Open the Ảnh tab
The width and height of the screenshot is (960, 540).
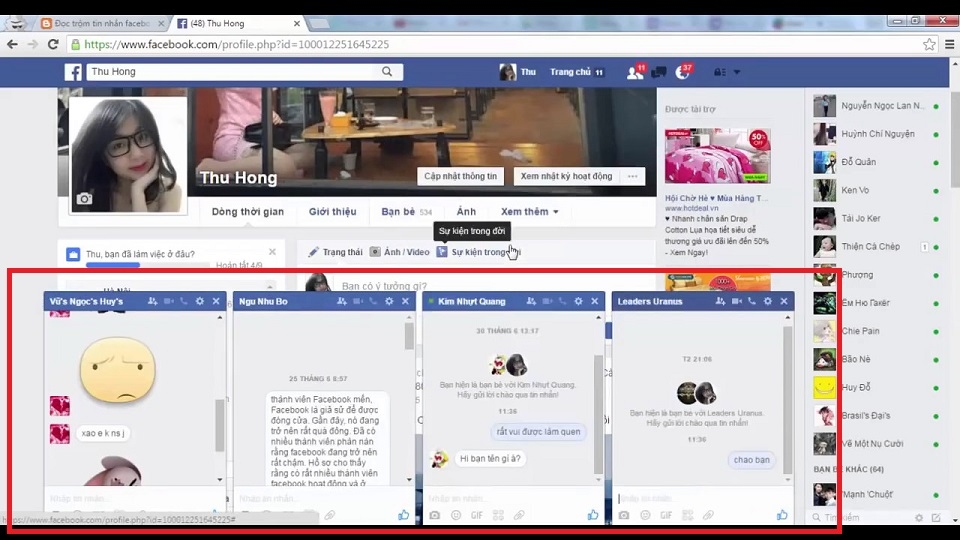pos(466,212)
